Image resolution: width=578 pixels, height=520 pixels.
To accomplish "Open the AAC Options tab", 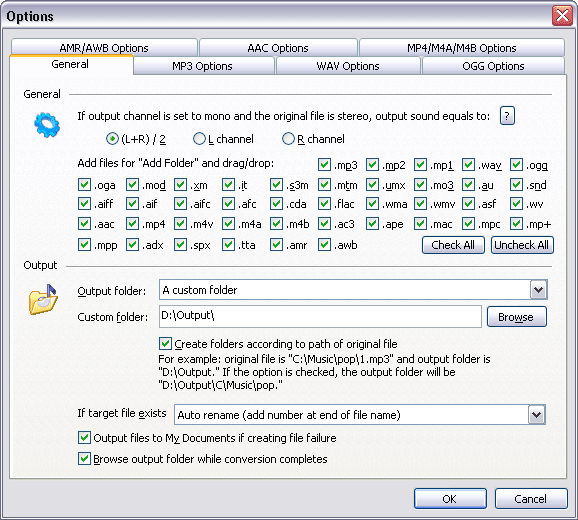I will pyautogui.click(x=278, y=48).
